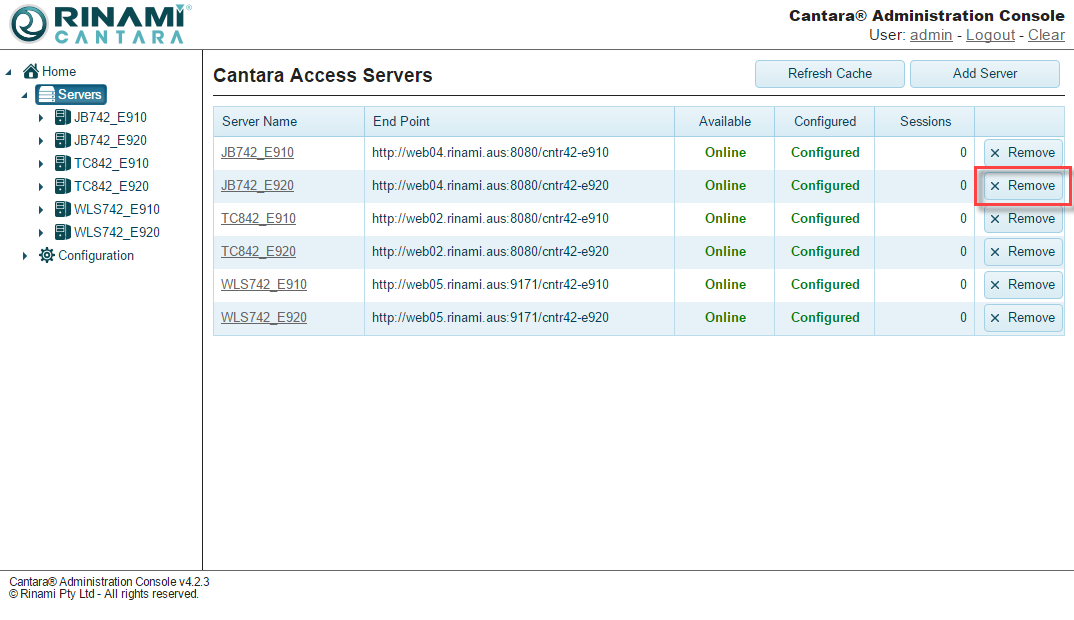This screenshot has width=1074, height=620.
Task: Click the WLS742_E920 server icon in tree
Action: (63, 233)
